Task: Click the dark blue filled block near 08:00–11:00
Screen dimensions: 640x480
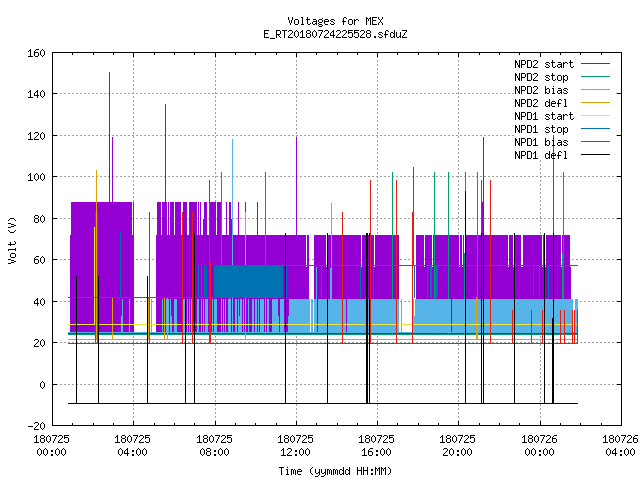Action: point(249,282)
